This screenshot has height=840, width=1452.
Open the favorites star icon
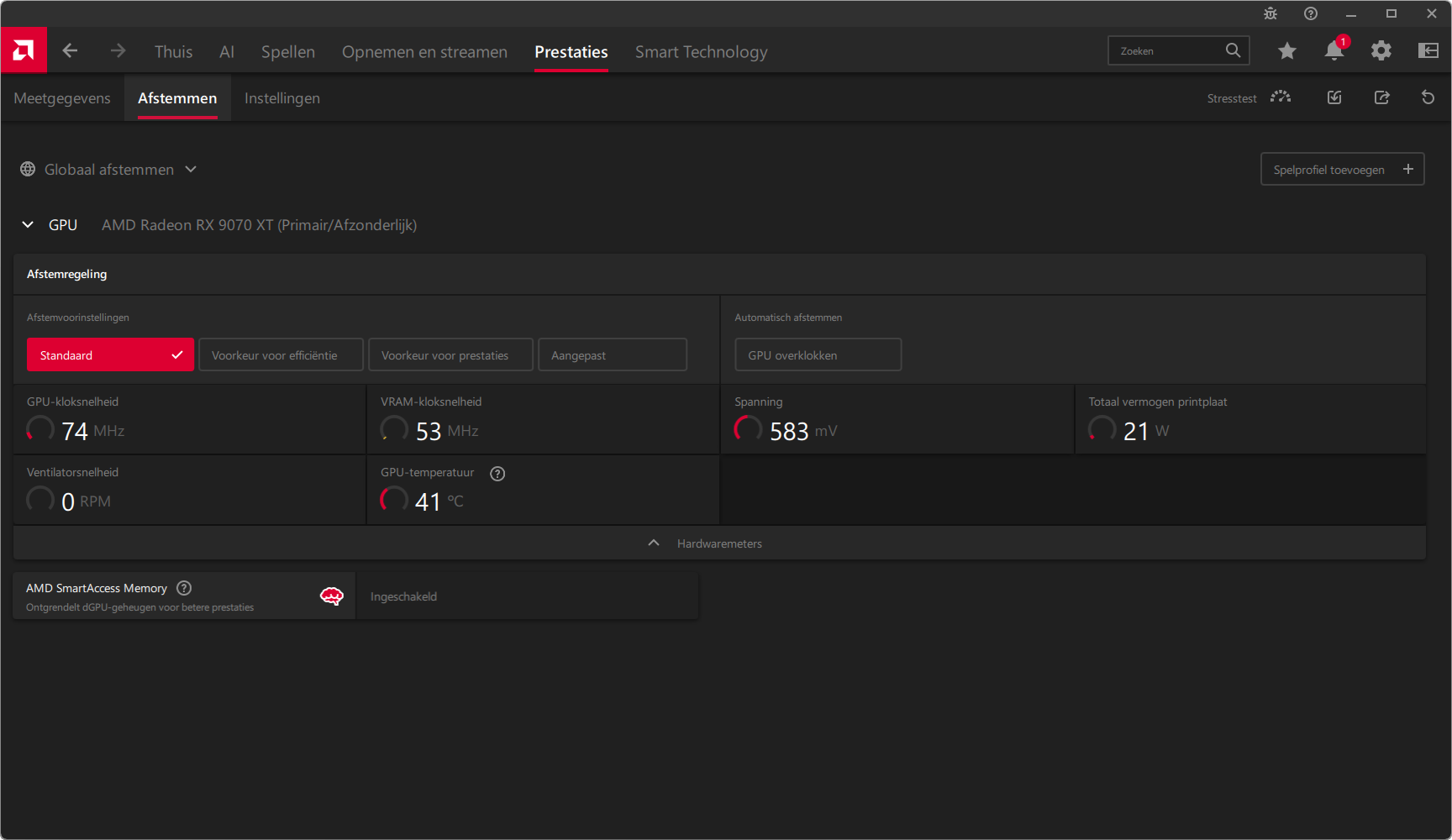(x=1286, y=51)
